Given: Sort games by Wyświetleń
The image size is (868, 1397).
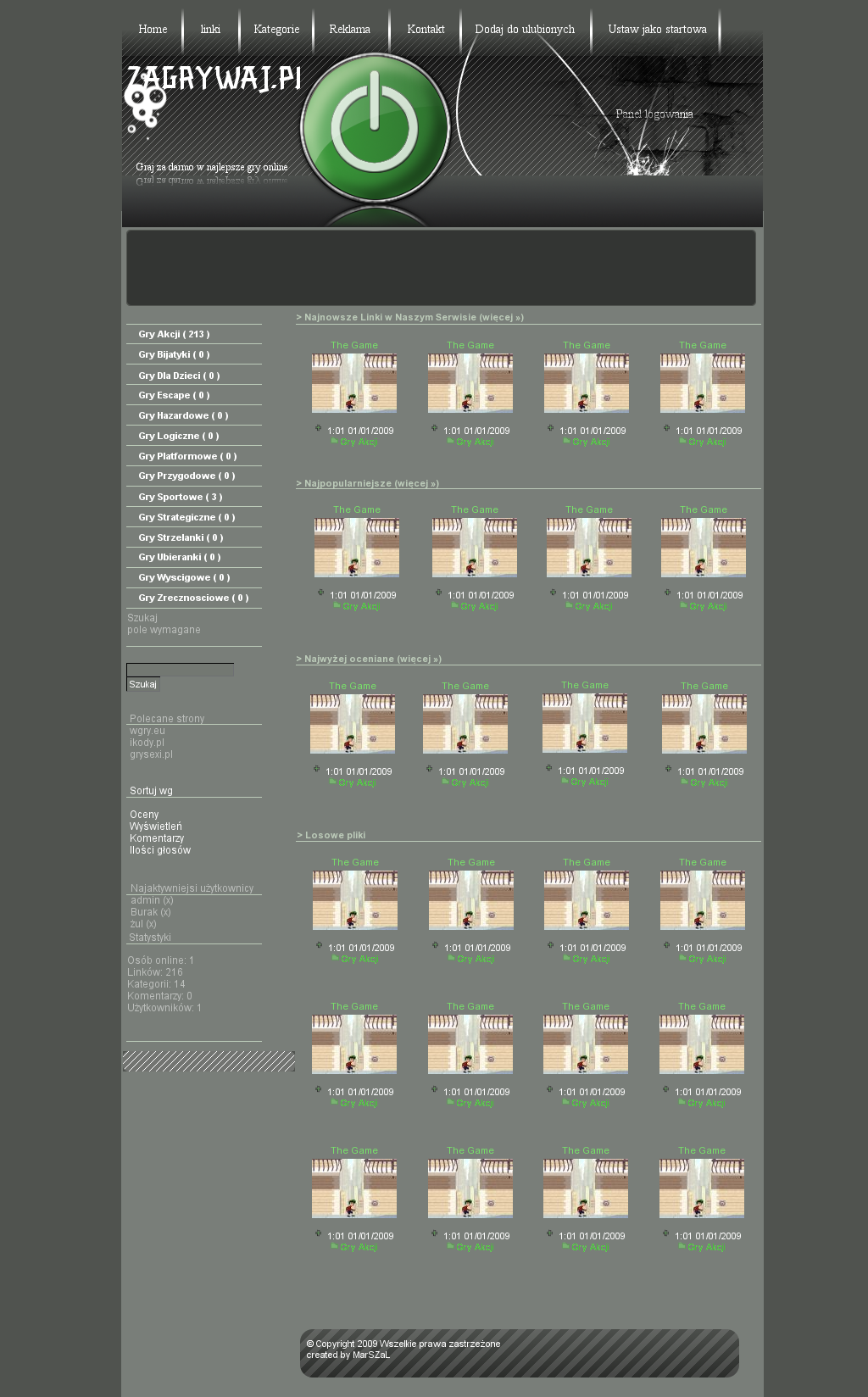Looking at the screenshot, I should pyautogui.click(x=156, y=827).
